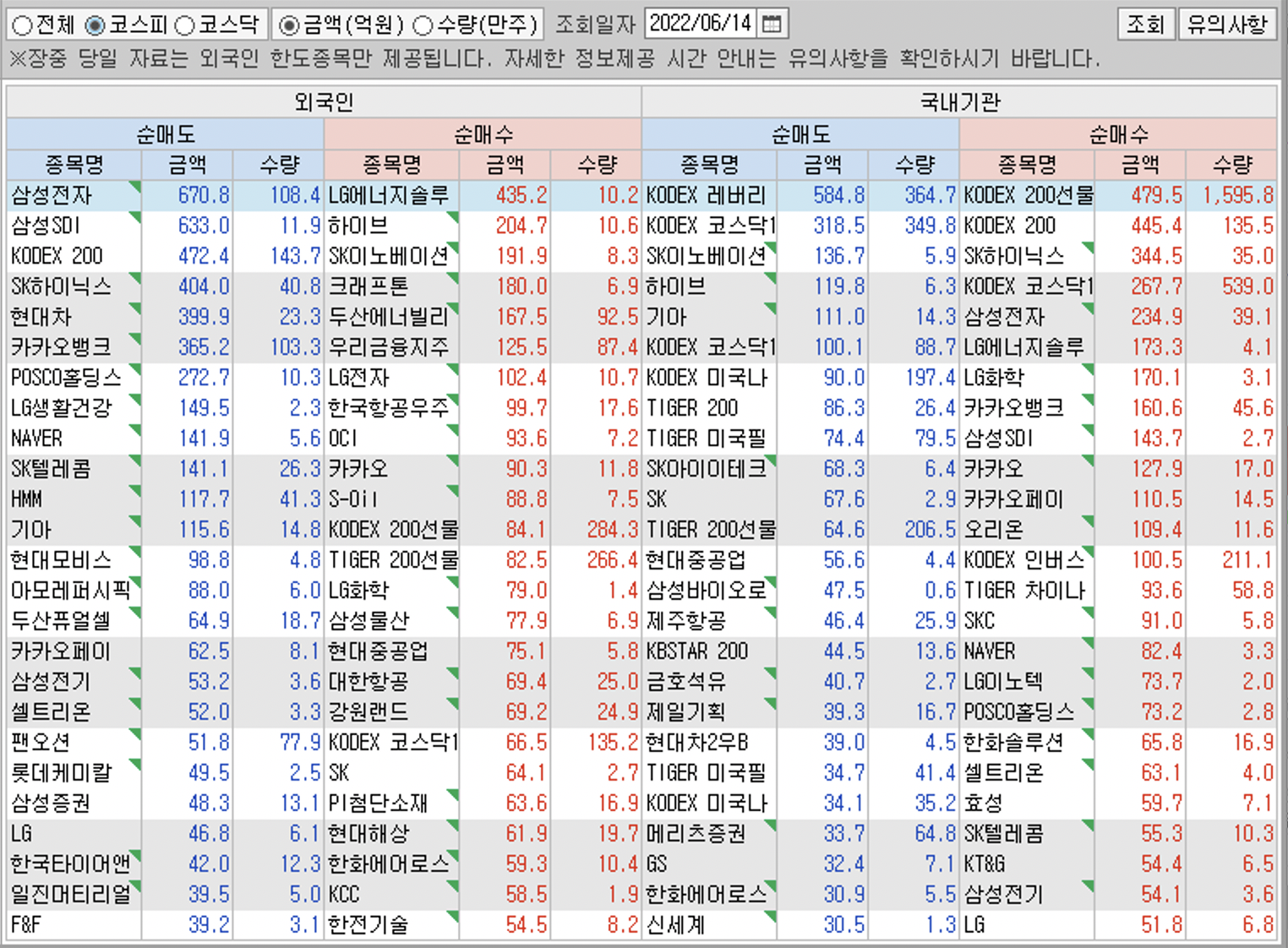The image size is (1288, 948).
Task: Select 현대차2우B row
Action: pyautogui.click(x=709, y=743)
